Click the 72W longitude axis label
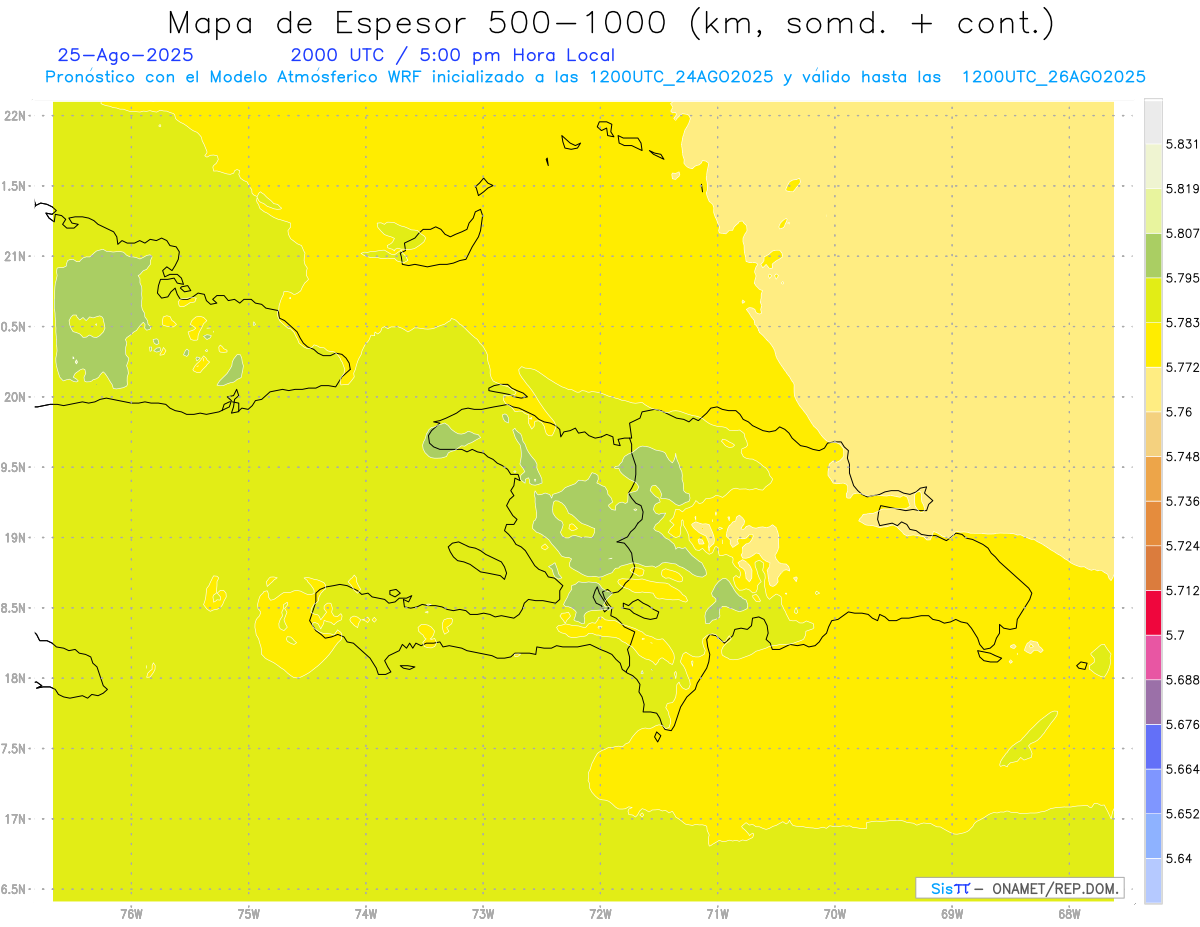This screenshot has height=927, width=1200. 600,913
